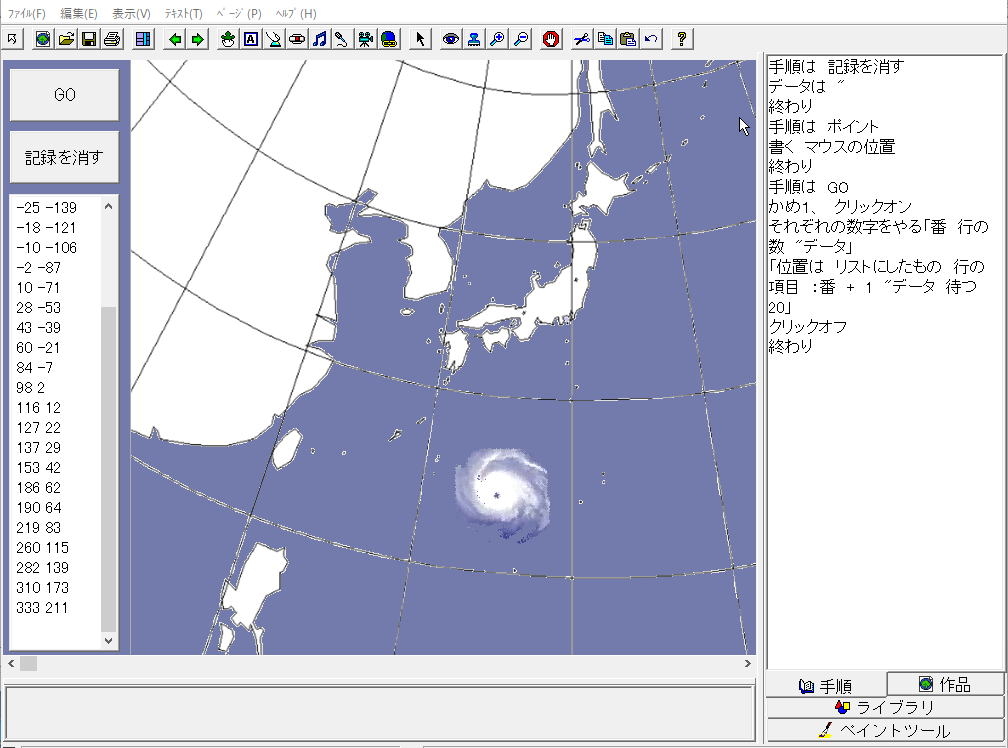The width and height of the screenshot is (1008, 748).
Task: Open the ライブラリ panel tab
Action: 884,707
